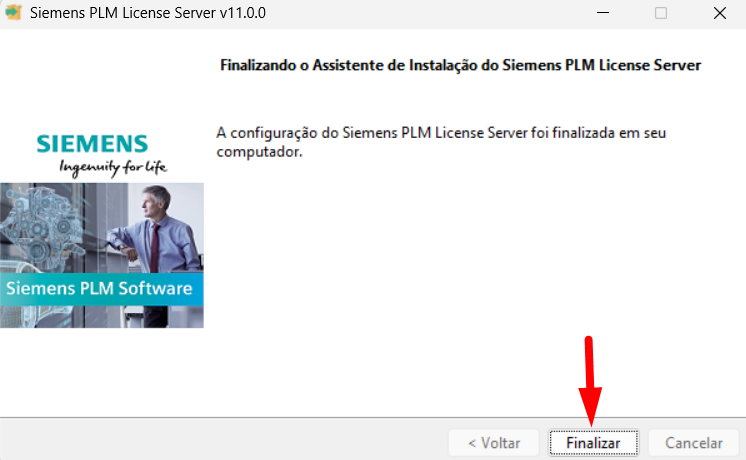Click the A configuração do Siemens message text
This screenshot has width=746, height=460.
[x=441, y=142]
